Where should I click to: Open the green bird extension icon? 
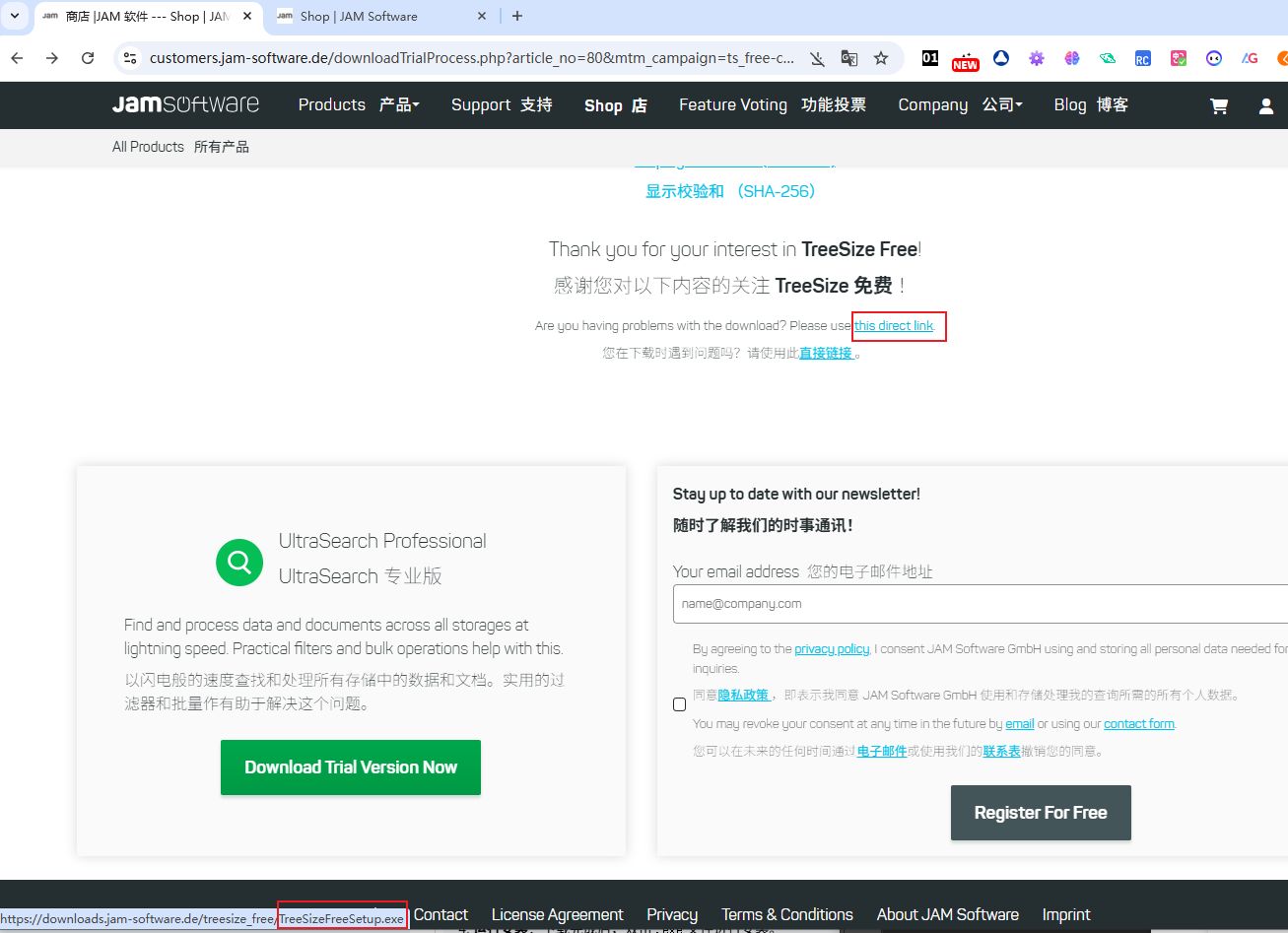pyautogui.click(x=1108, y=58)
